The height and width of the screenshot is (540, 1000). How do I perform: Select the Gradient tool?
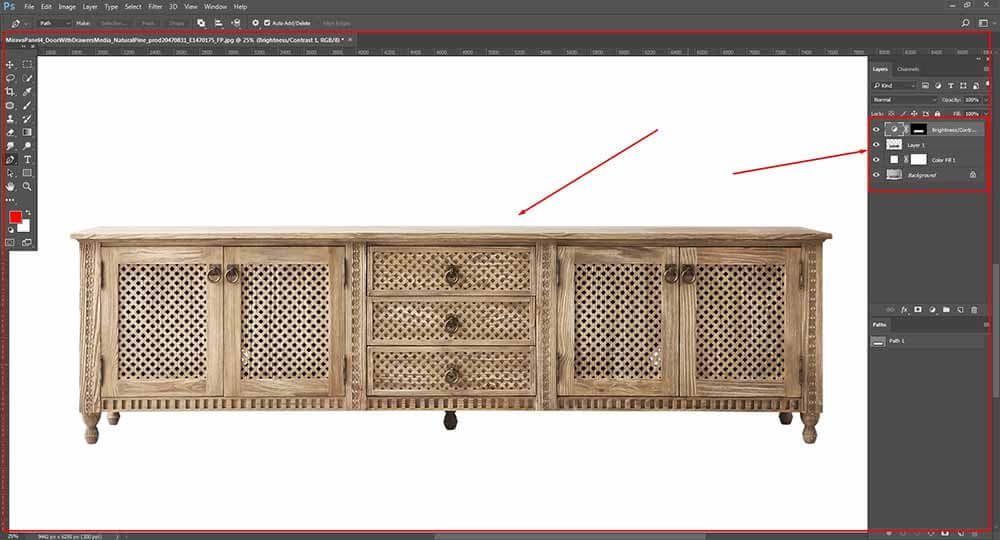tap(27, 133)
